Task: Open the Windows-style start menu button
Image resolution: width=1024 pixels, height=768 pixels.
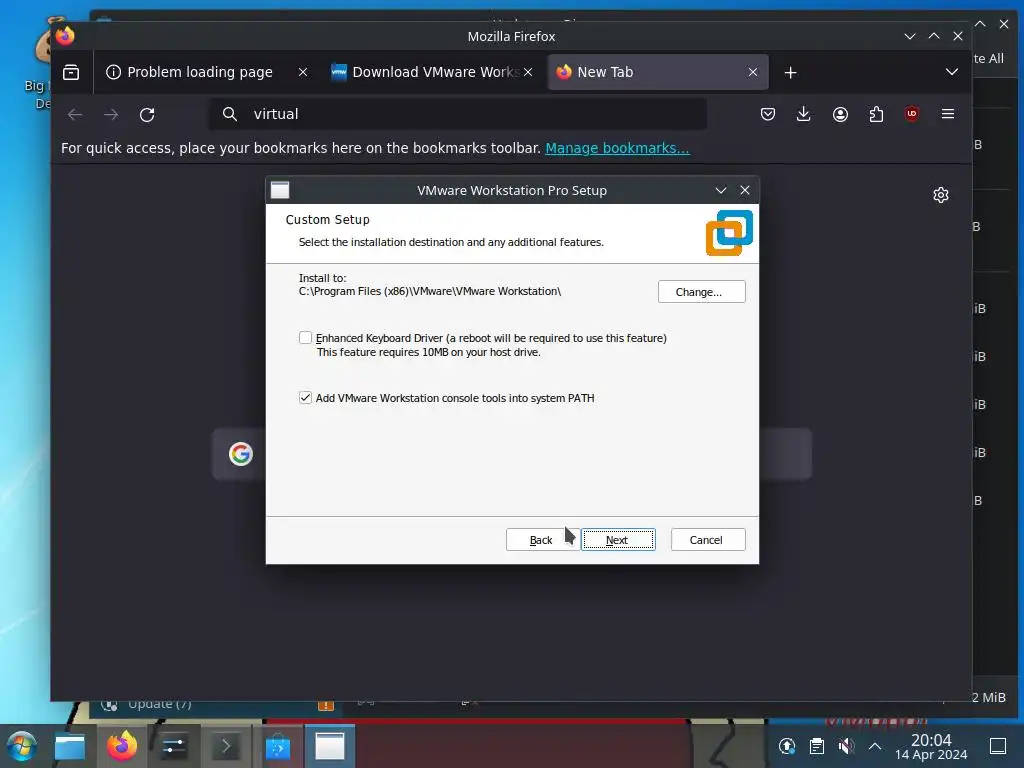Action: point(22,746)
